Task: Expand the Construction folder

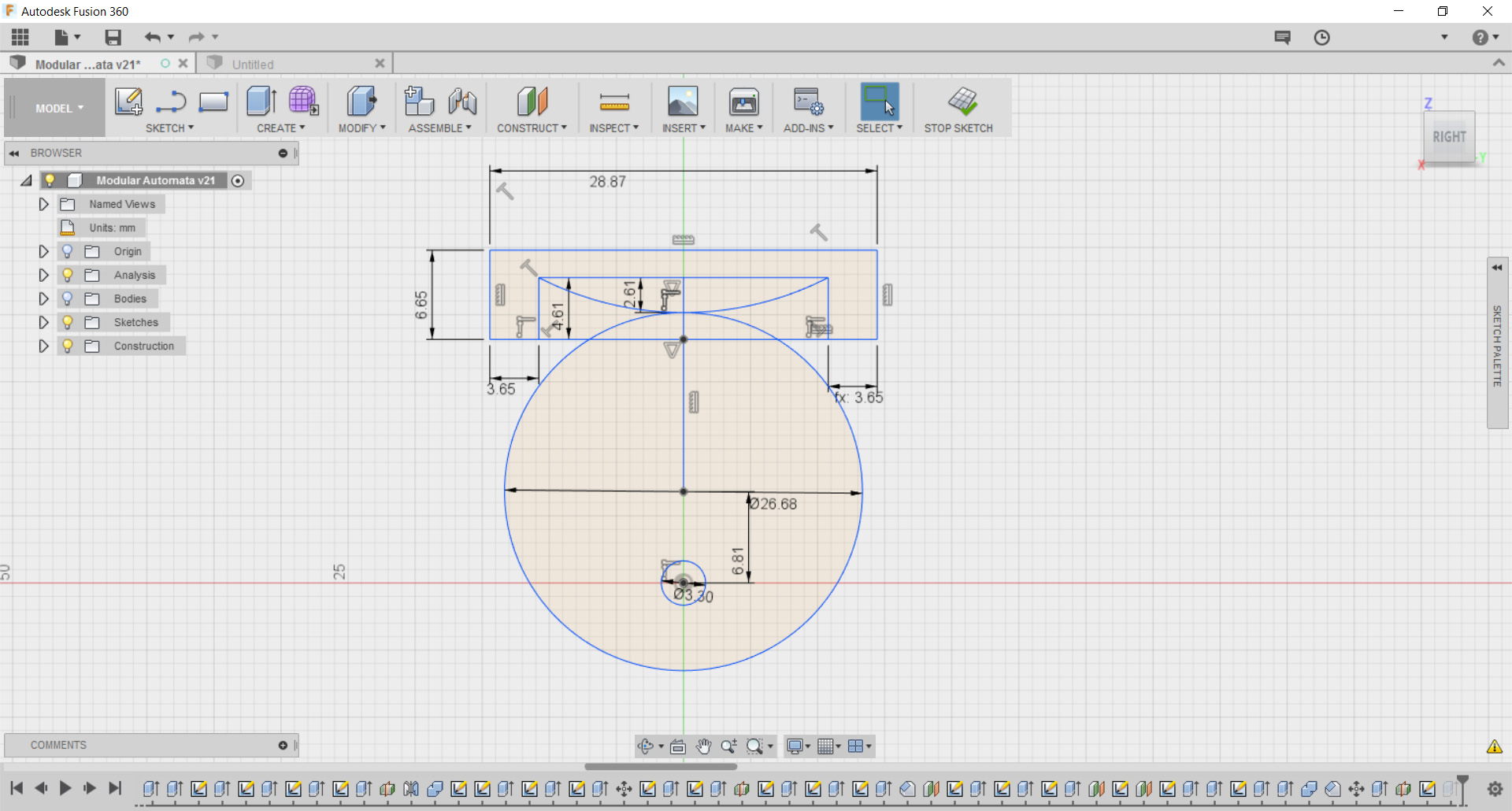Action: pos(44,346)
